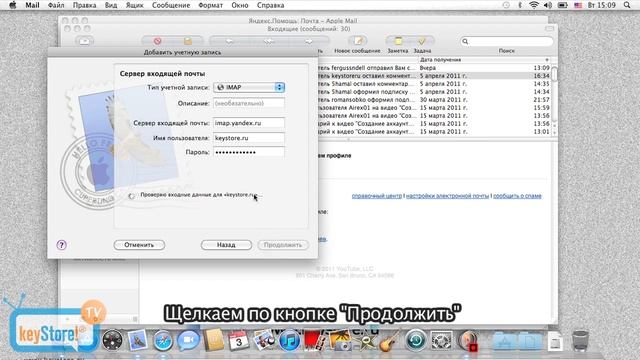Click the Назад button
The height and width of the screenshot is (360, 640).
pos(226,245)
